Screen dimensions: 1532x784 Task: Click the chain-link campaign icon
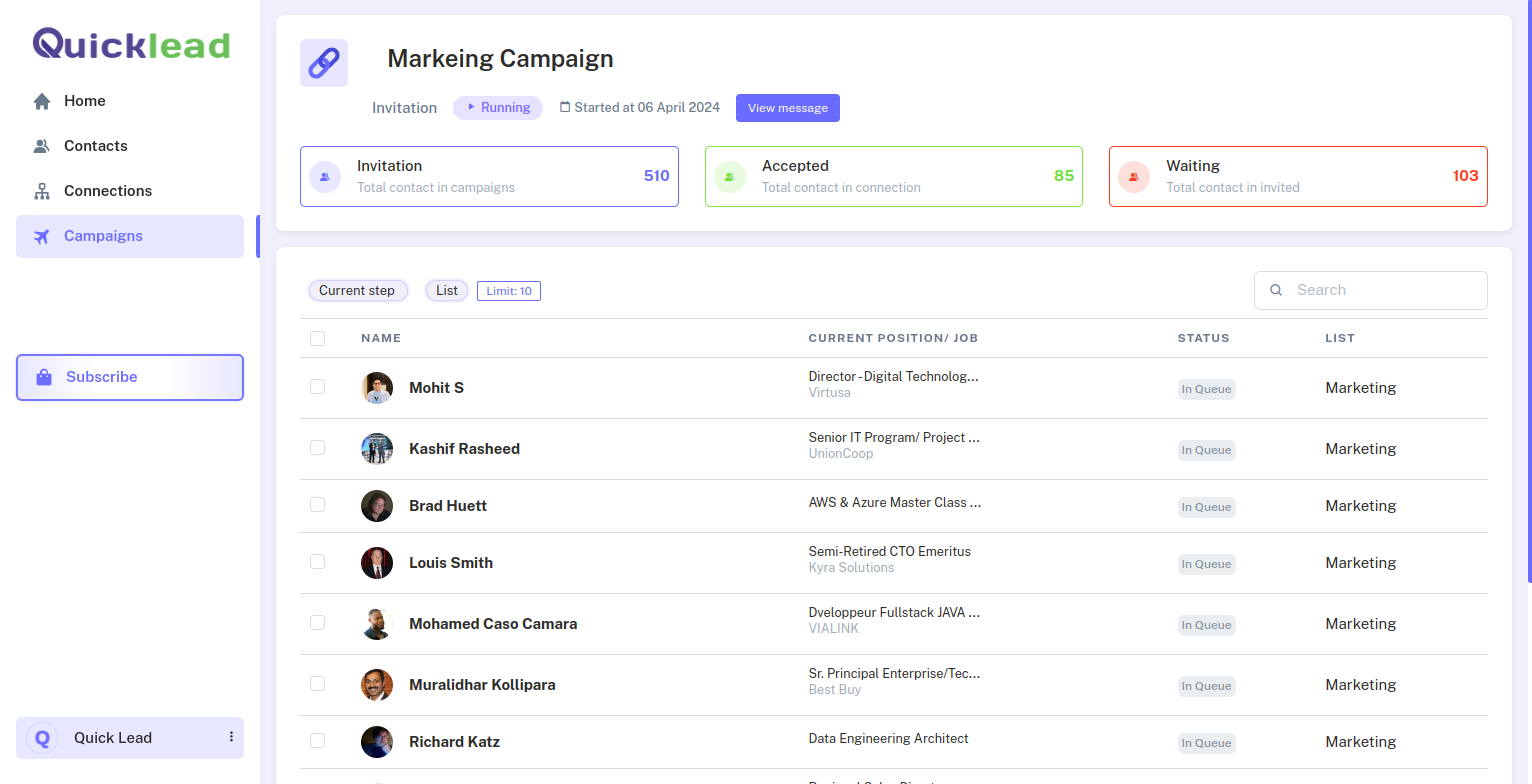[x=323, y=62]
